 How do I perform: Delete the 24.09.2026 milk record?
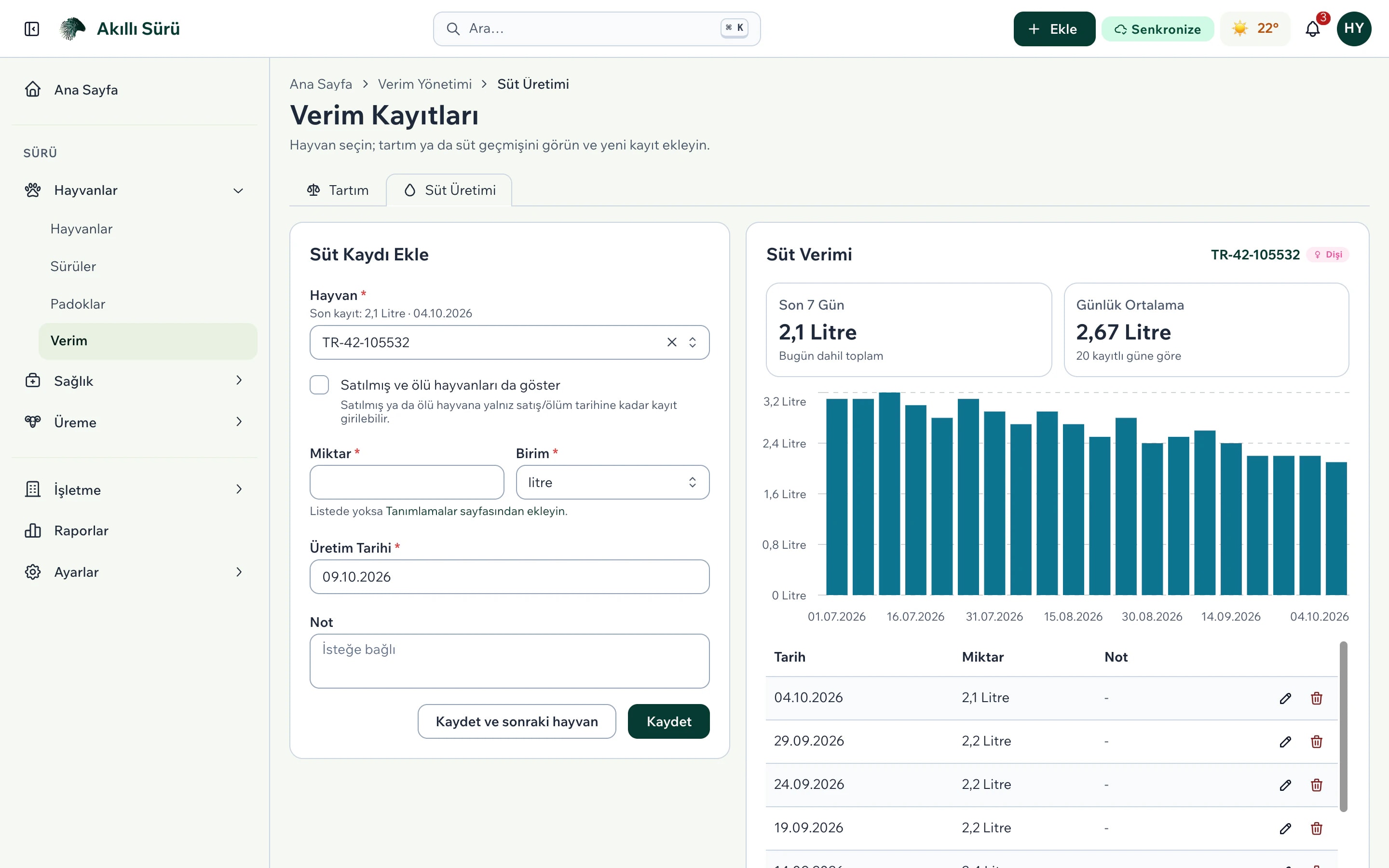click(1317, 785)
